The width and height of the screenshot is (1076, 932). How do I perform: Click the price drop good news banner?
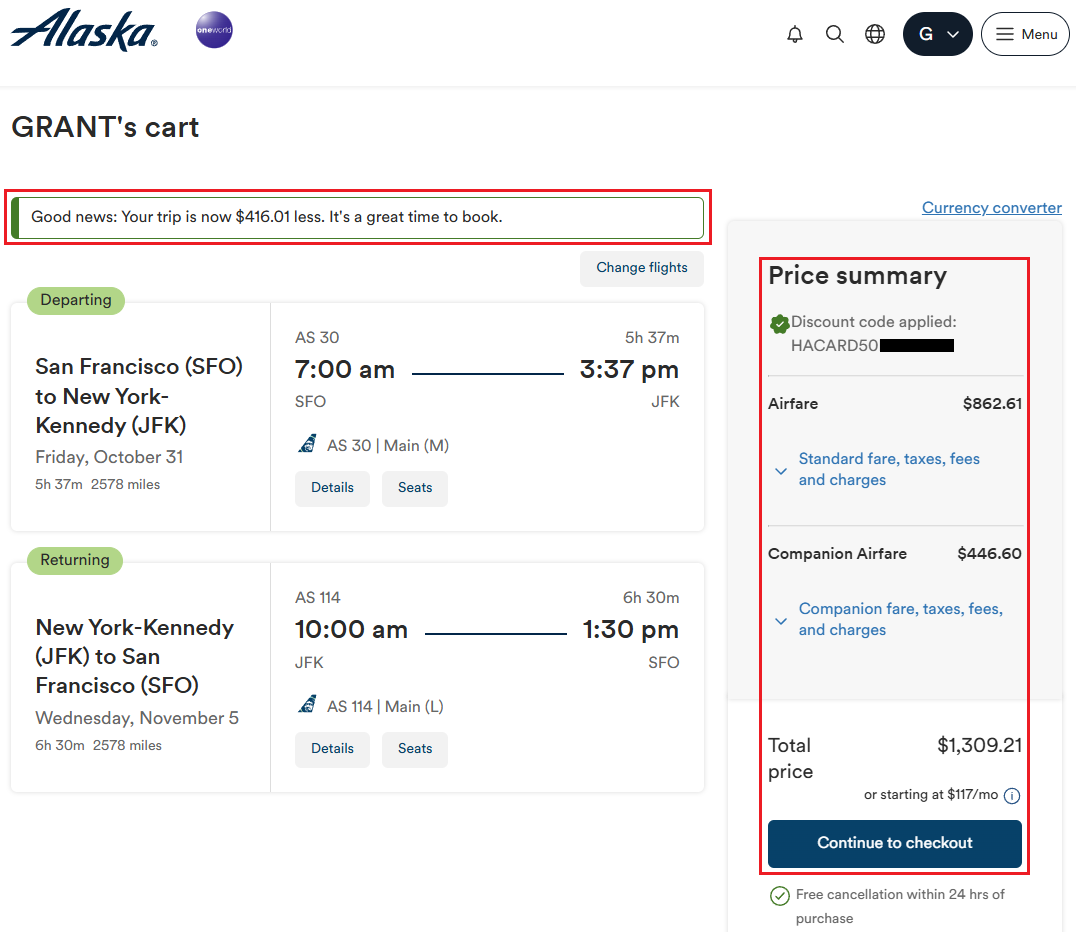[357, 217]
